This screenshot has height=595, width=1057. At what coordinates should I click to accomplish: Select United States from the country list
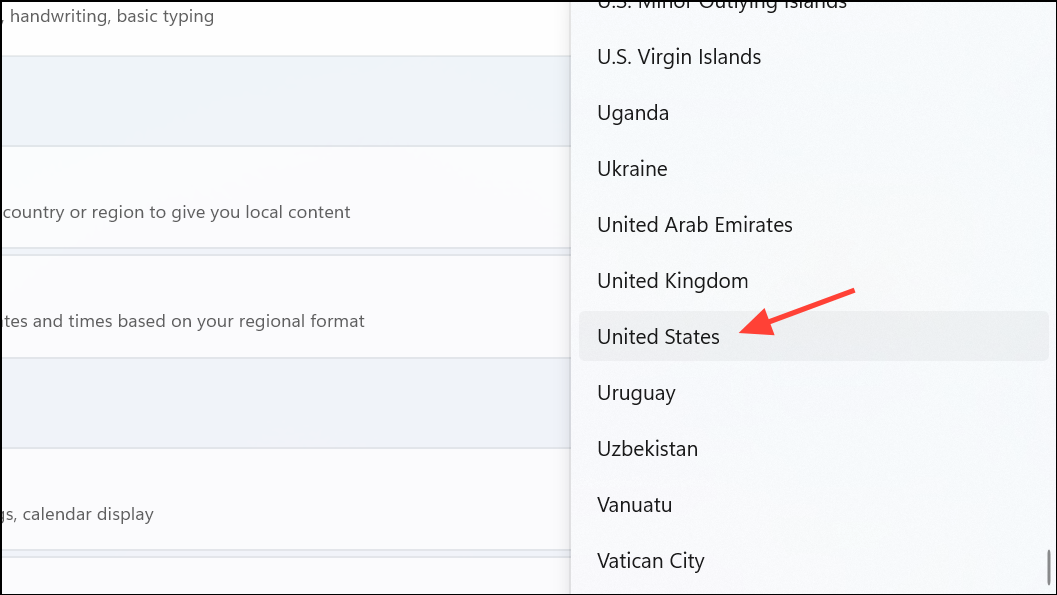tap(658, 337)
